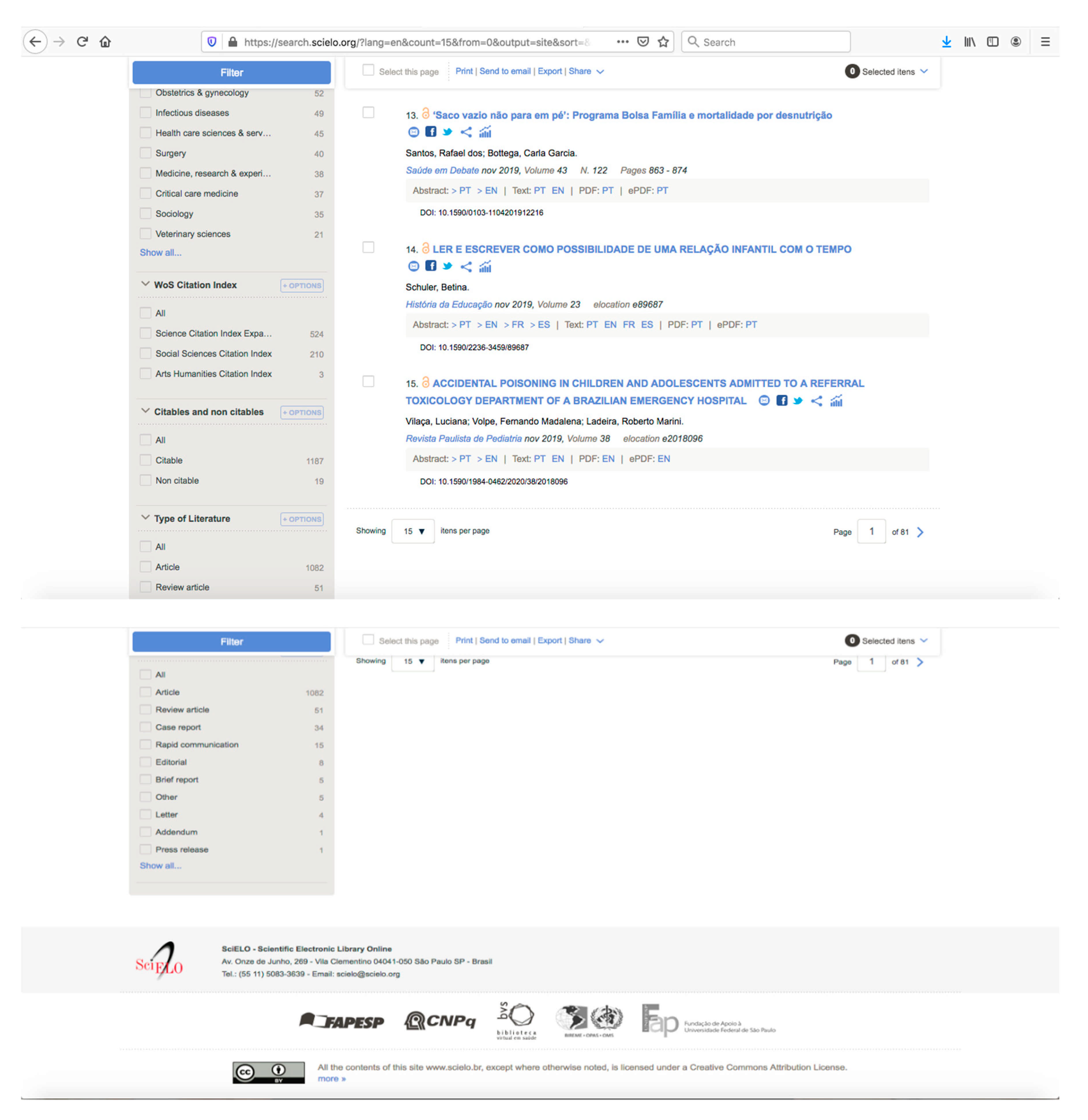
Task: Click share icon next to article 13
Action: (x=466, y=132)
